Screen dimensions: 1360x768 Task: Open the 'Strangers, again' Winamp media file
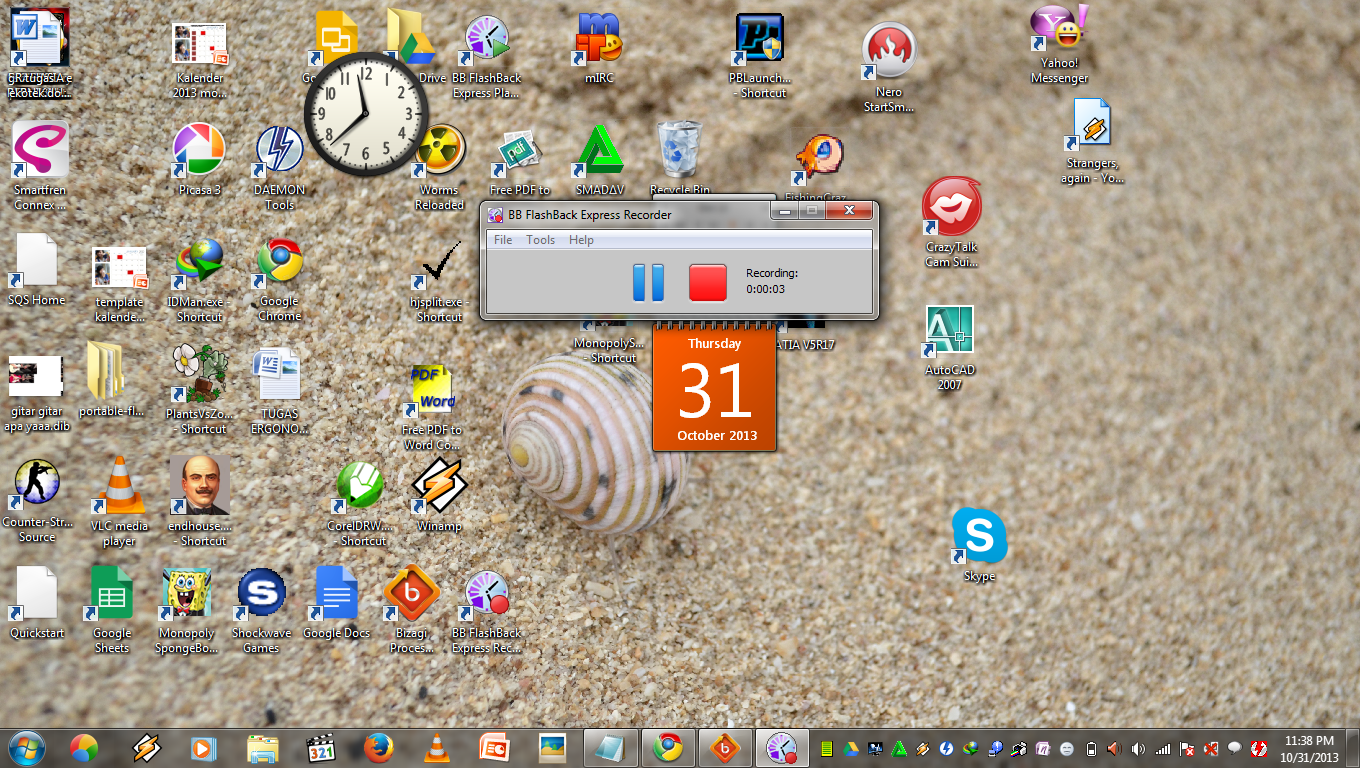[1092, 140]
